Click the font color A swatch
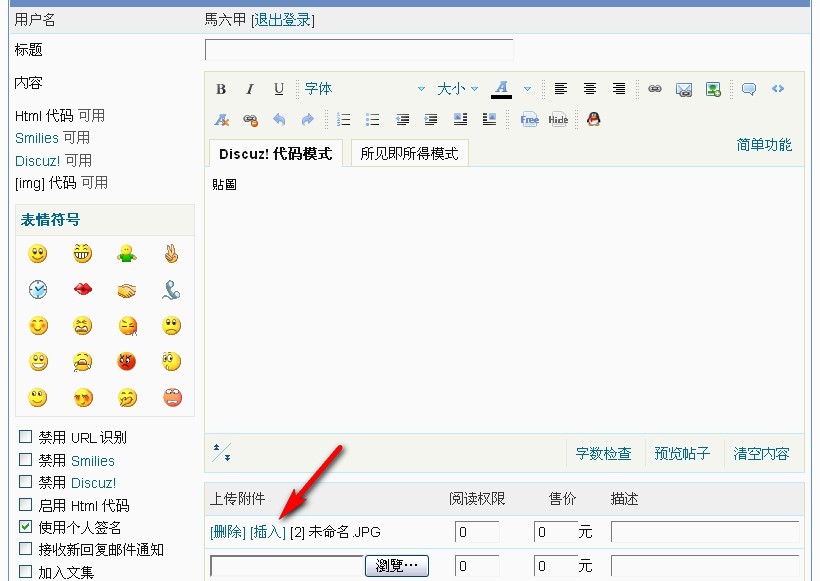 pyautogui.click(x=502, y=89)
